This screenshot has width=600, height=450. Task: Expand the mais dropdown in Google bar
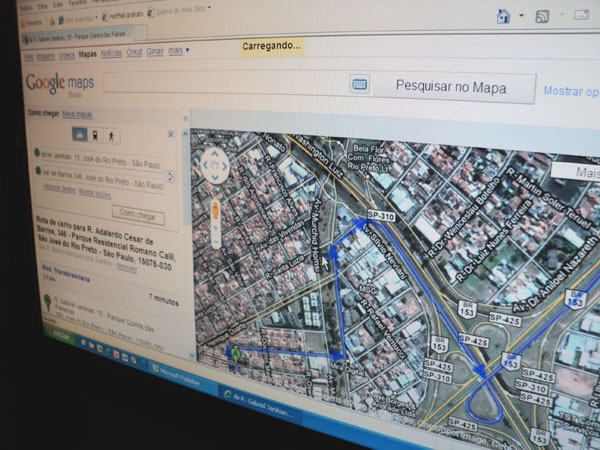coord(179,51)
